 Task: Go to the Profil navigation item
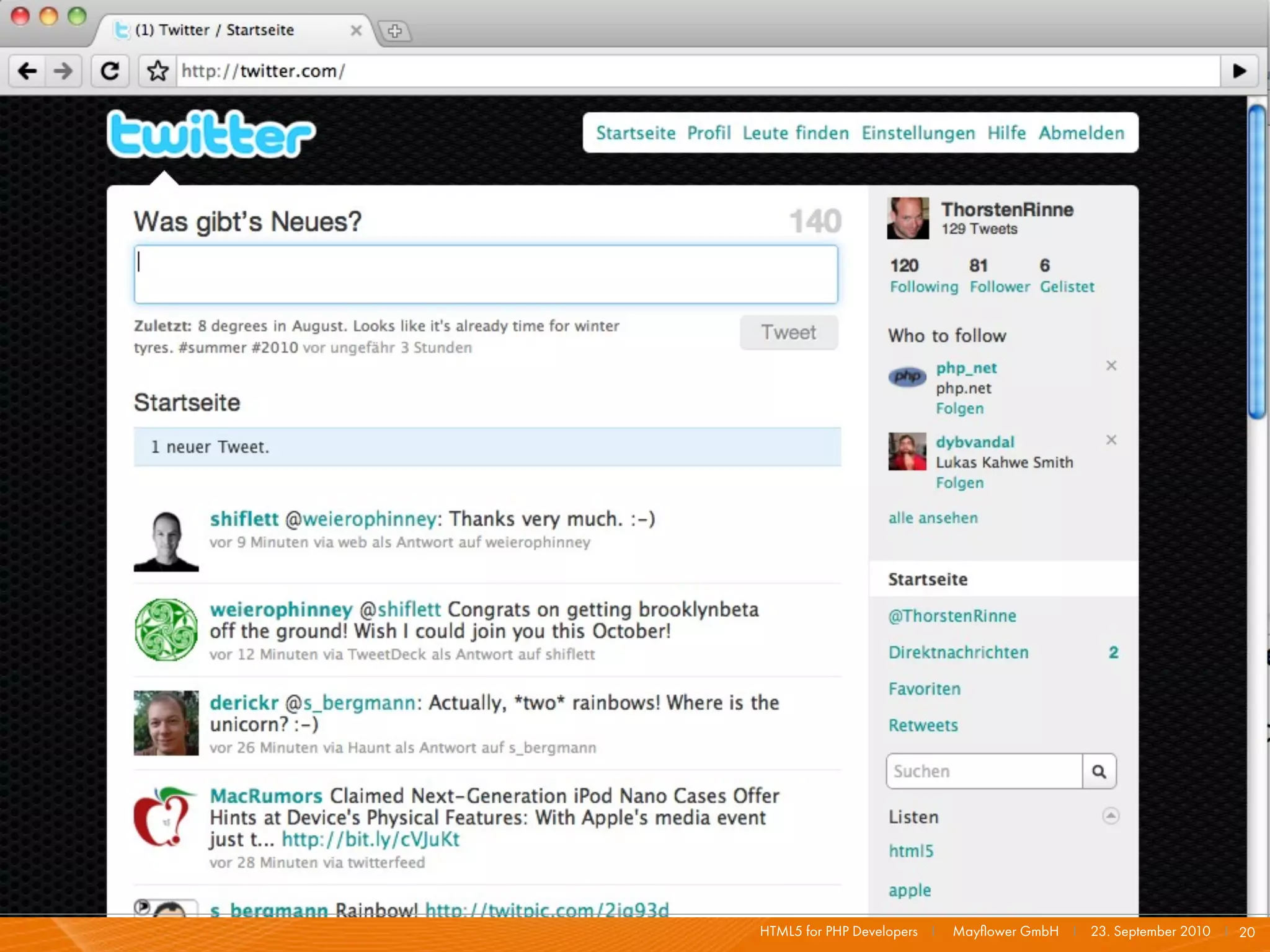709,133
